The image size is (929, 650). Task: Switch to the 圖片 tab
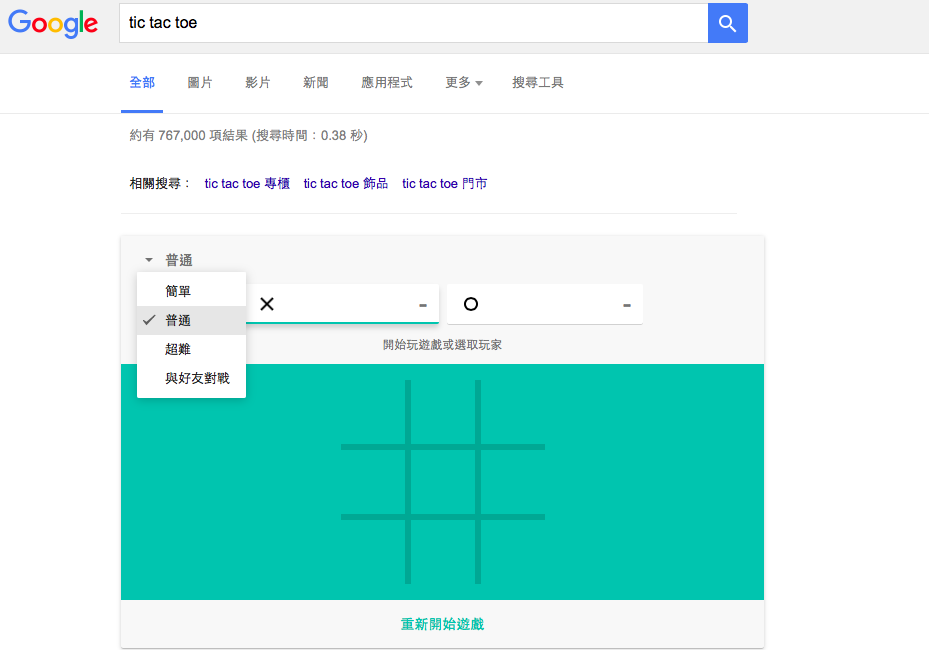pos(200,82)
